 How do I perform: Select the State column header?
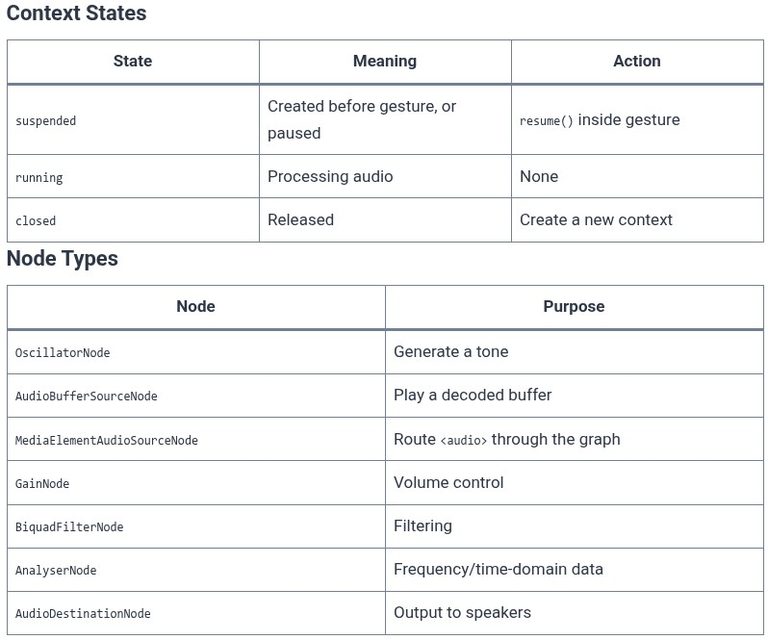tap(133, 61)
